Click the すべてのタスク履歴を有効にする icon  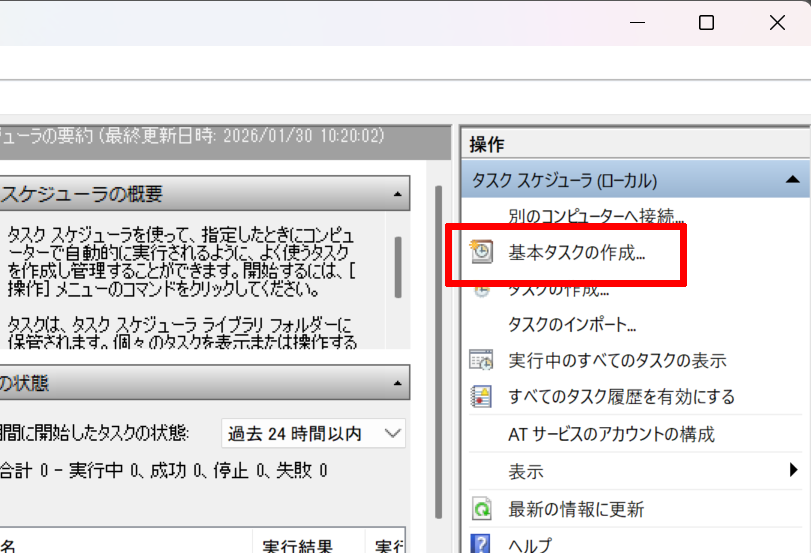pyautogui.click(x=481, y=397)
